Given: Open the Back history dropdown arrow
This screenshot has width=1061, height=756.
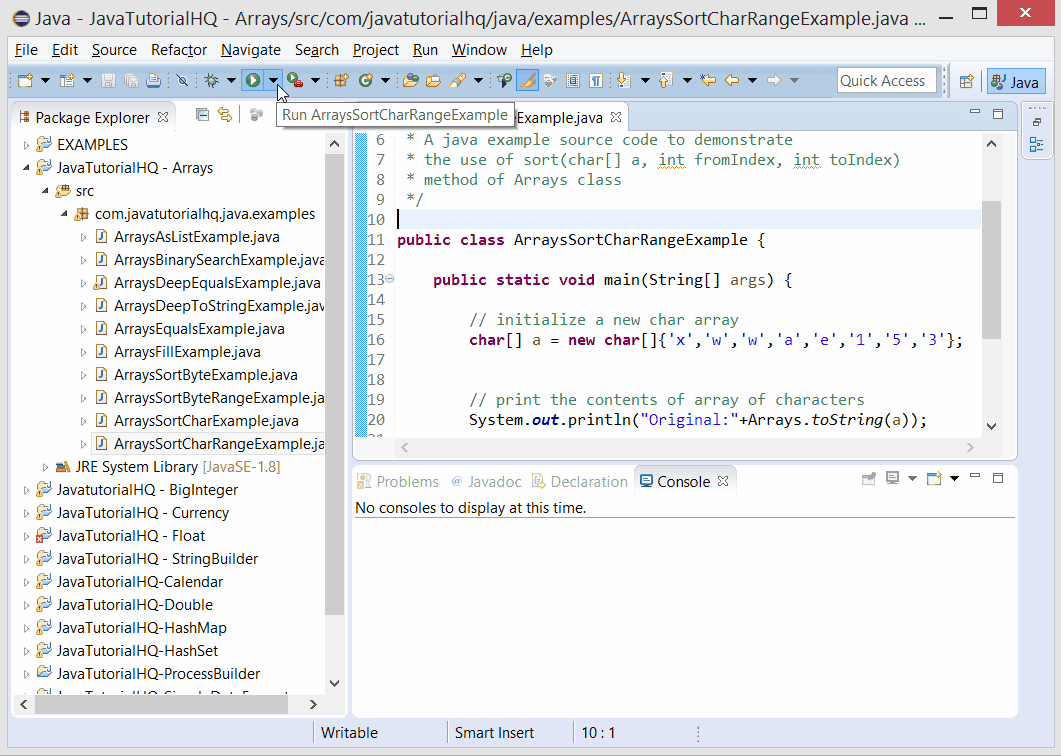Looking at the screenshot, I should (x=752, y=81).
